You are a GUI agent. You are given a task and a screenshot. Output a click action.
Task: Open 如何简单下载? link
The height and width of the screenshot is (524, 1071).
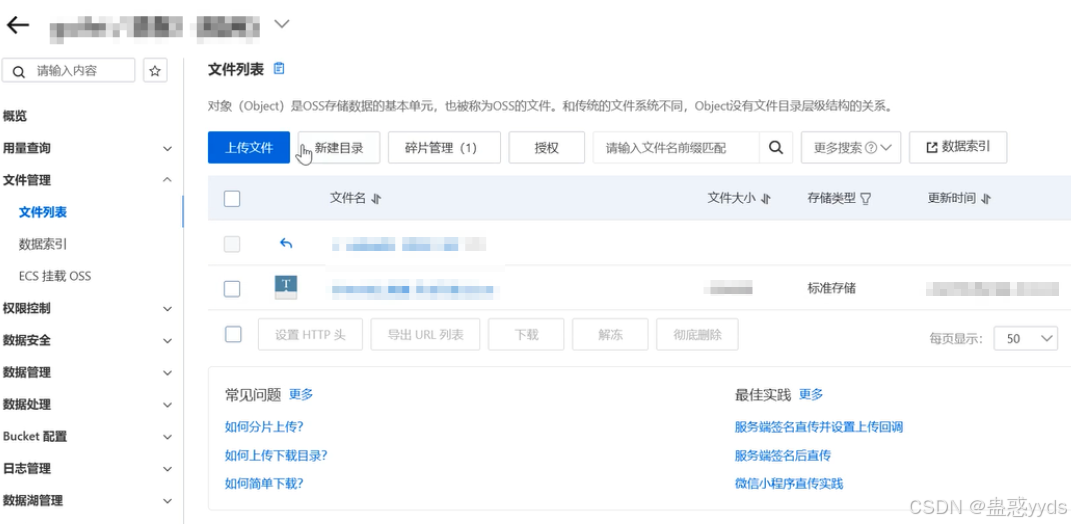point(264,484)
